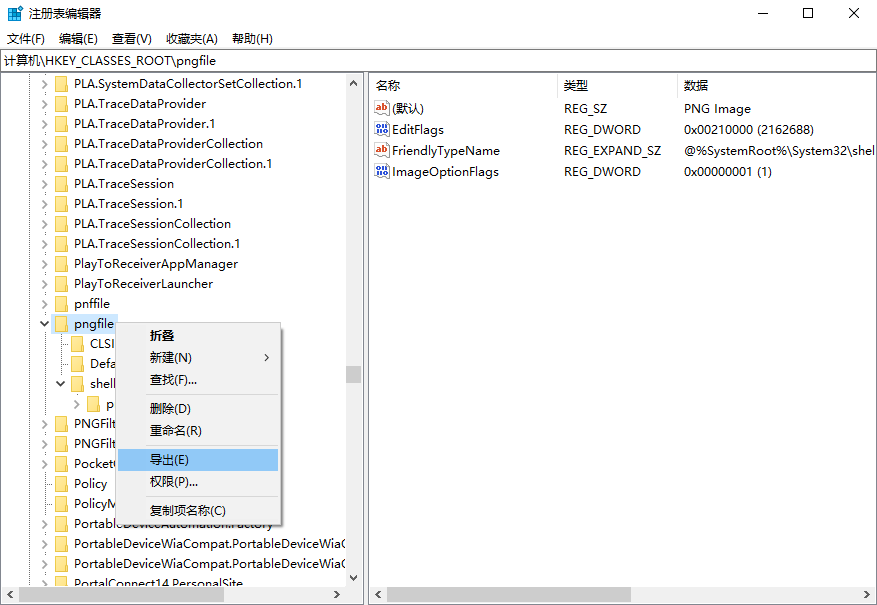Collapse the pngfile tree node
Screen dimensions: 877x605
(x=44, y=324)
